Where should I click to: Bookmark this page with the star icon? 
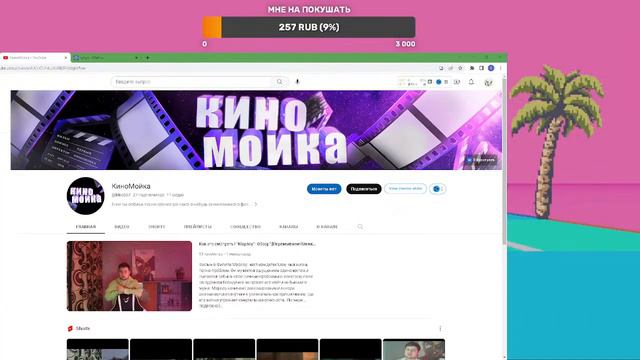pyautogui.click(x=460, y=68)
